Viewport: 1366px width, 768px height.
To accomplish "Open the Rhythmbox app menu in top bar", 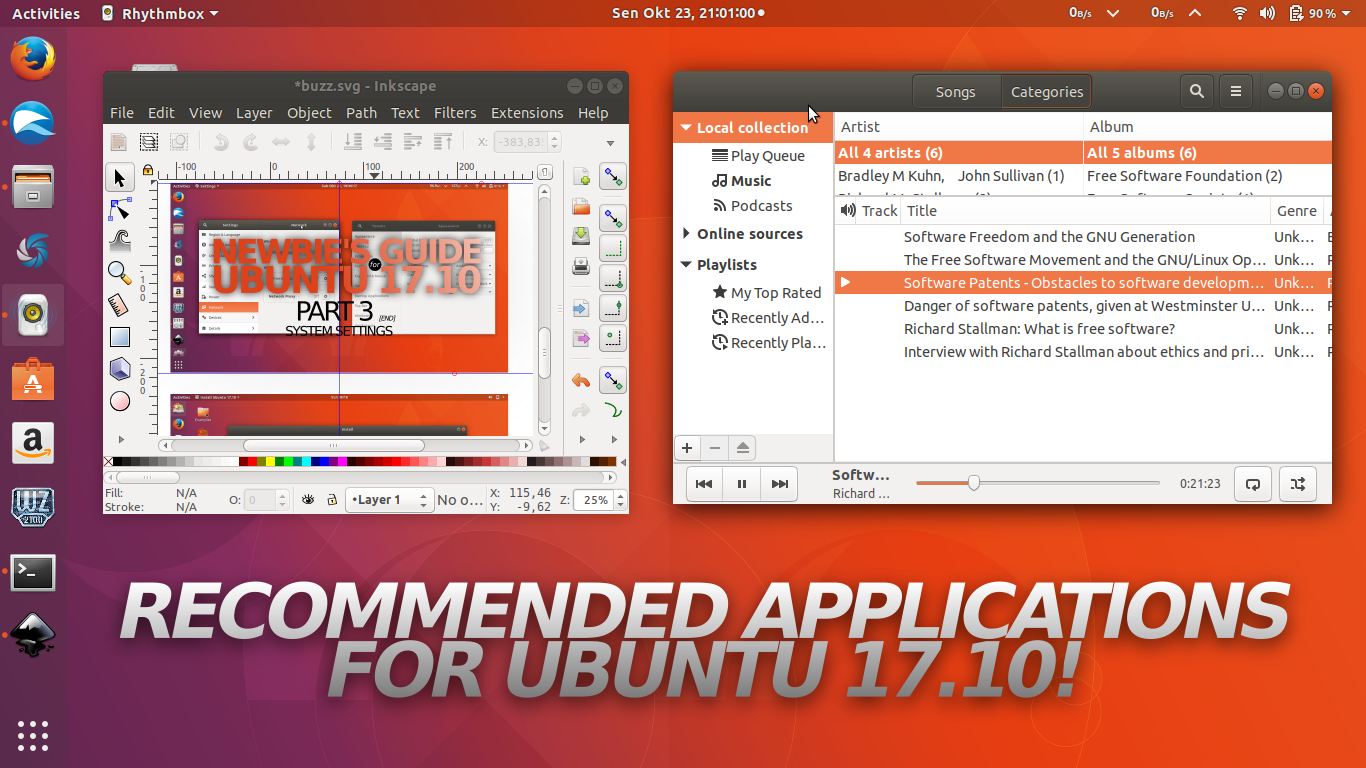I will [160, 14].
